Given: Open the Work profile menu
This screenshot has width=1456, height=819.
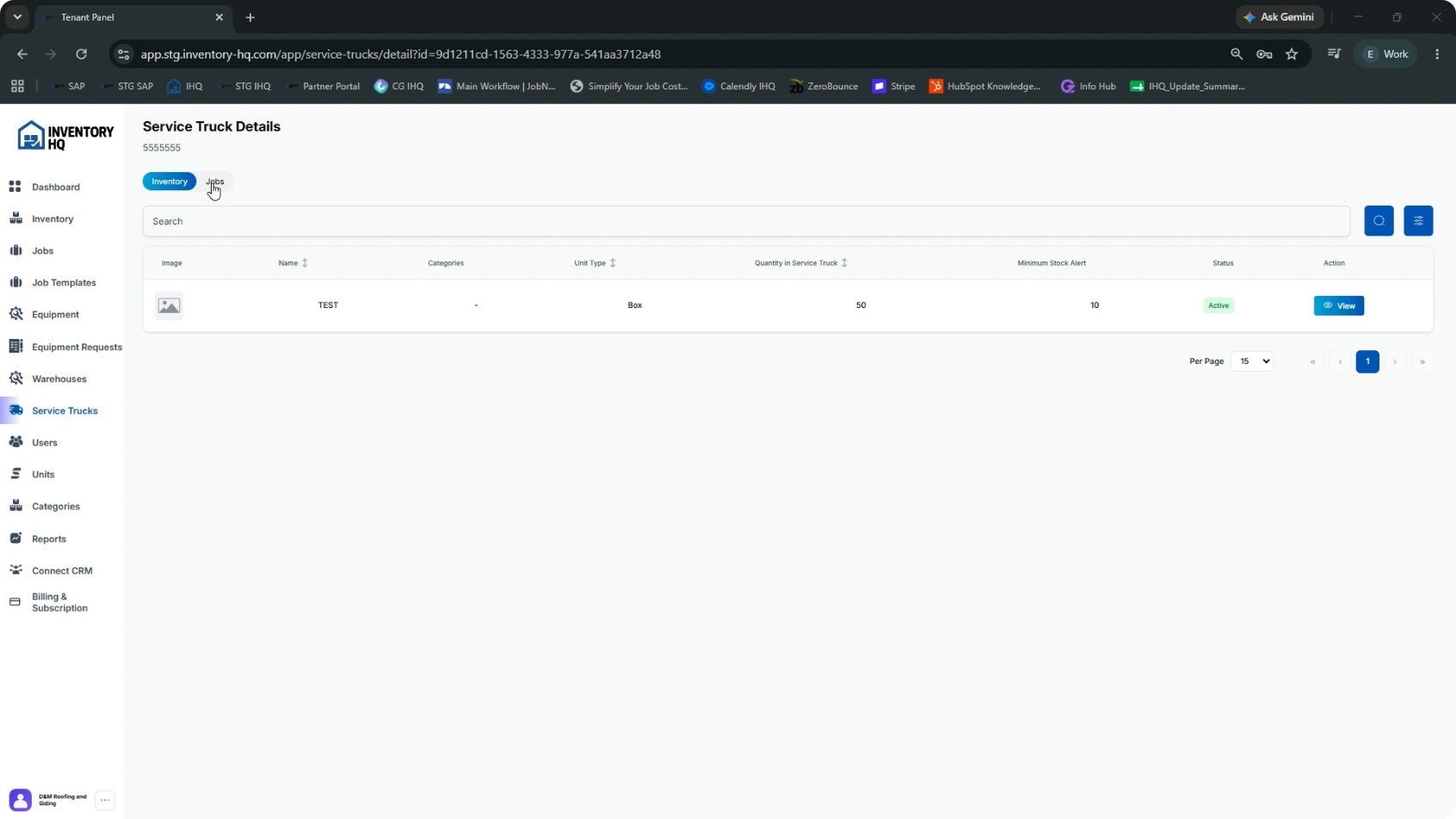Looking at the screenshot, I should pos(1385,53).
